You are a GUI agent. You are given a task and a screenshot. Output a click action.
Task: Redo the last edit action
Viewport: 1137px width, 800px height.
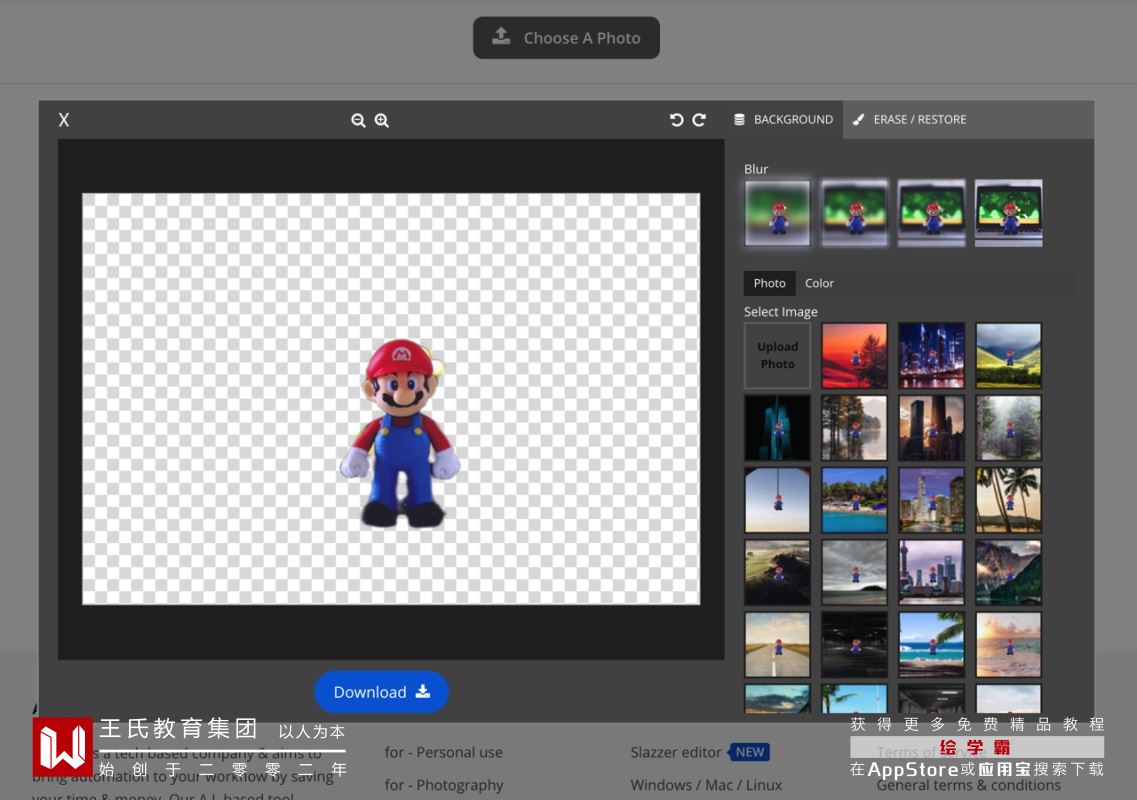point(699,120)
